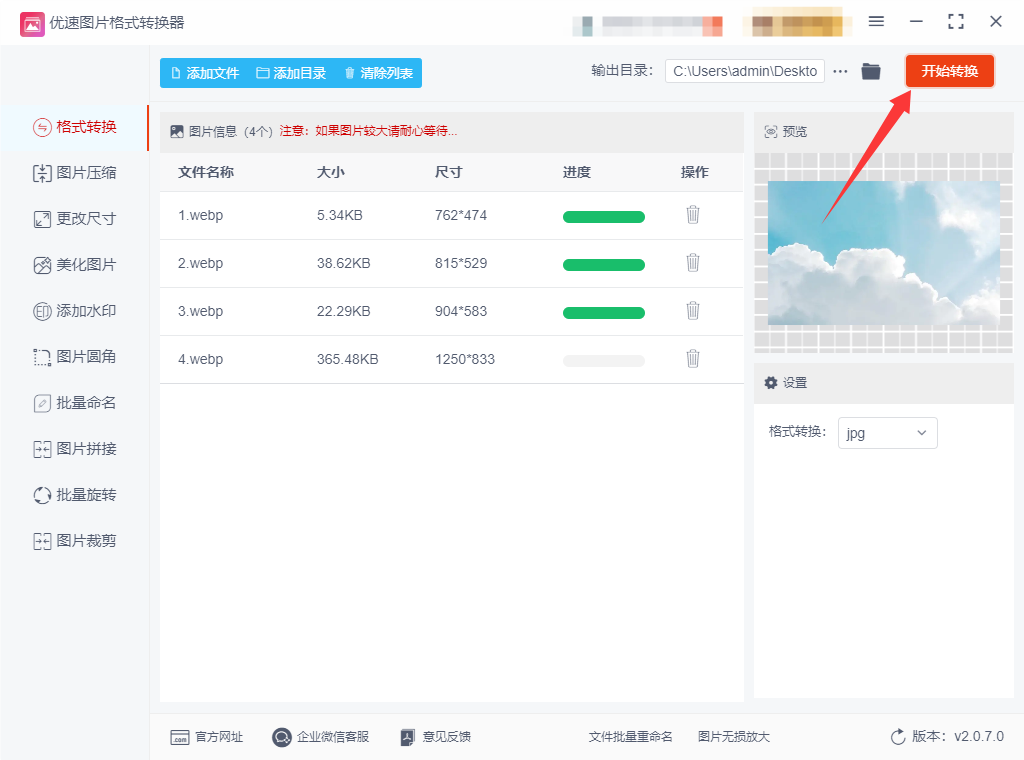Click 添加文件 add file button
Image resolution: width=1024 pixels, height=760 pixels.
[x=204, y=73]
